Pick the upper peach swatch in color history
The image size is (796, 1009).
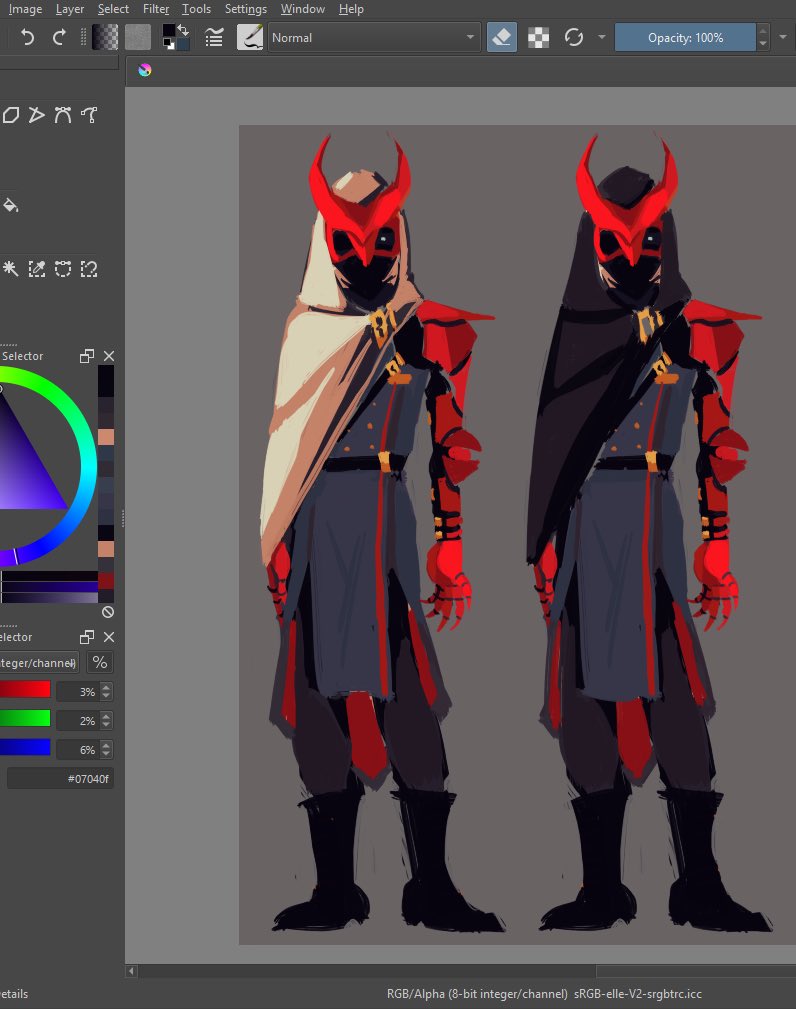[x=106, y=437]
